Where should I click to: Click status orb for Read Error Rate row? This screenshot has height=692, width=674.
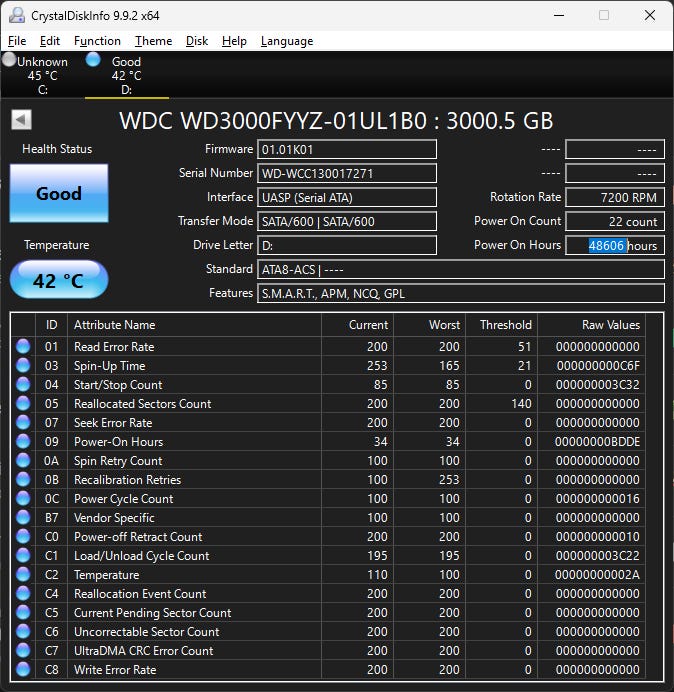(23, 346)
